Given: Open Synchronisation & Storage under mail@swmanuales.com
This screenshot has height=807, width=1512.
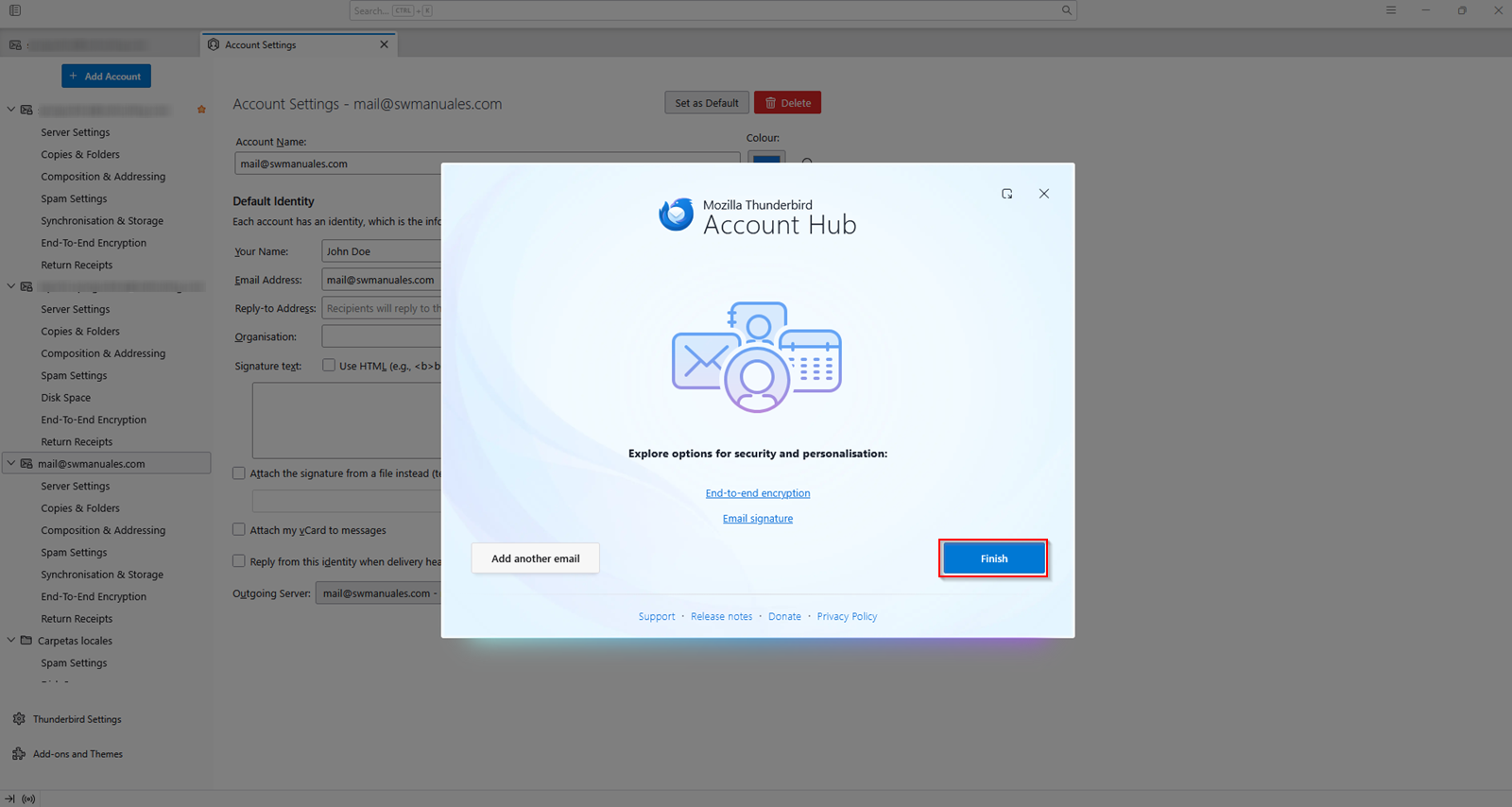Looking at the screenshot, I should tap(102, 575).
